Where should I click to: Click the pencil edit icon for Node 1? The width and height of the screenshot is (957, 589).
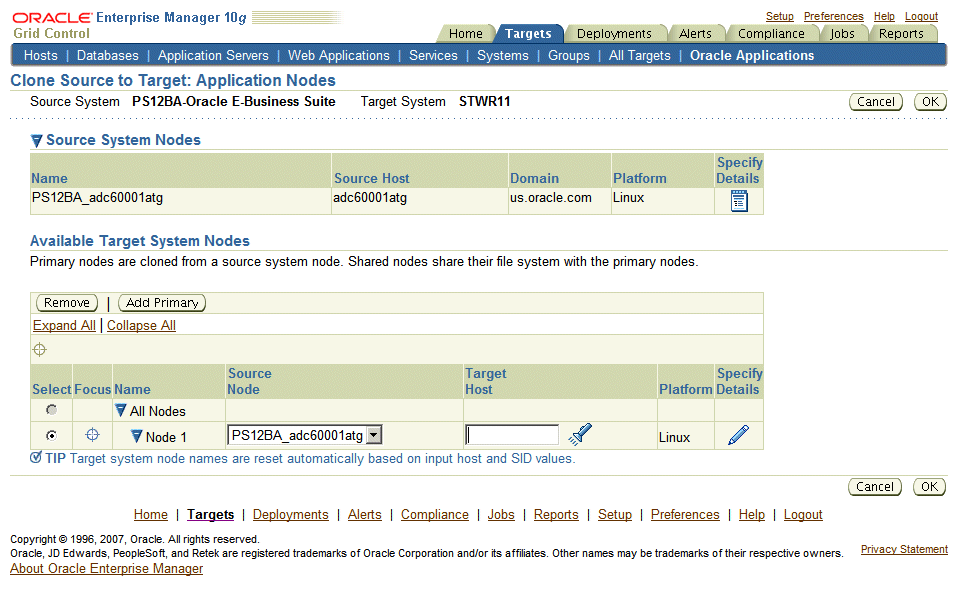(739, 435)
